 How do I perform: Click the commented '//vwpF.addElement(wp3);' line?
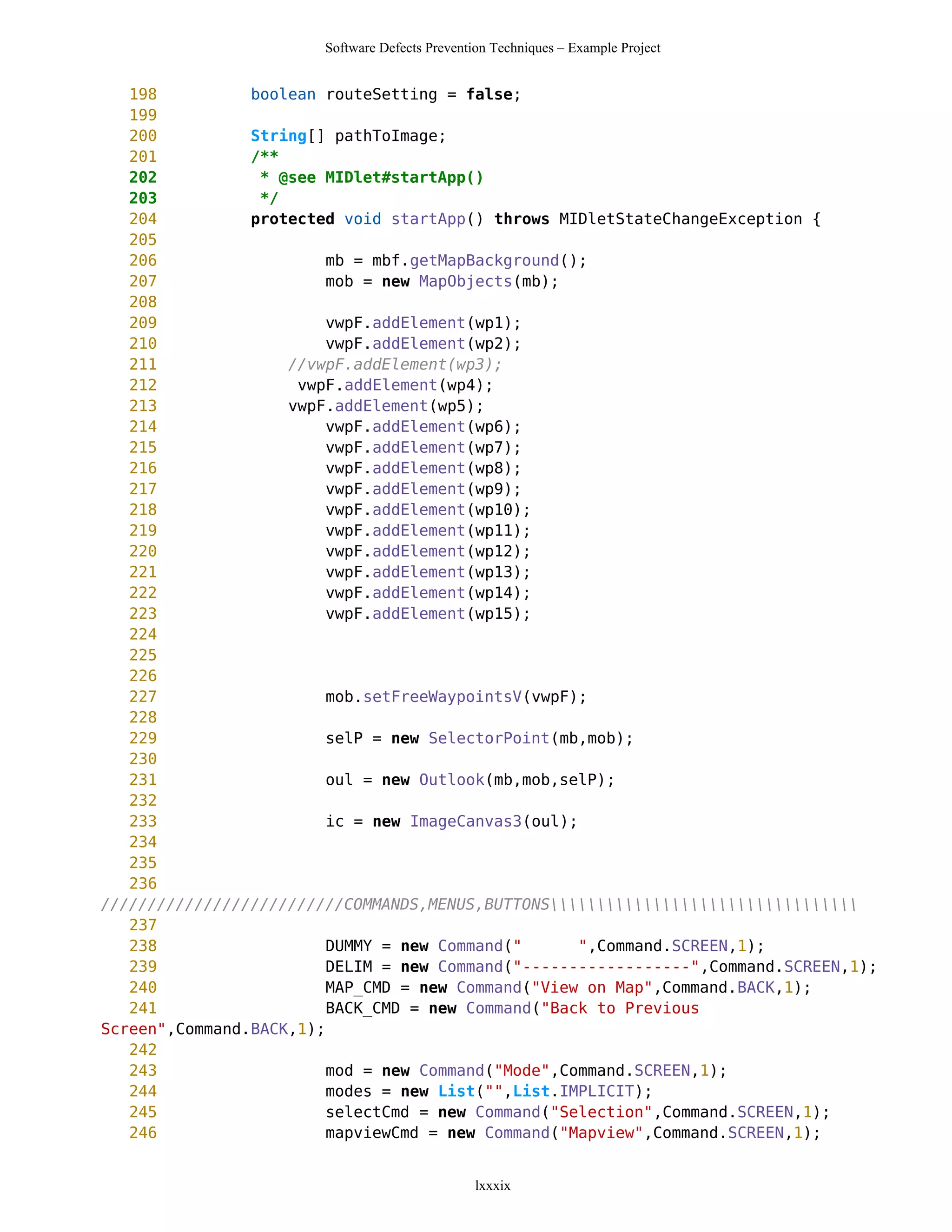pos(395,364)
